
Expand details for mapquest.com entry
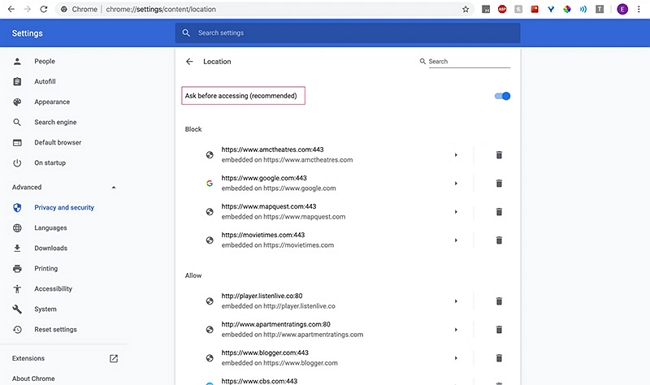[456, 212]
